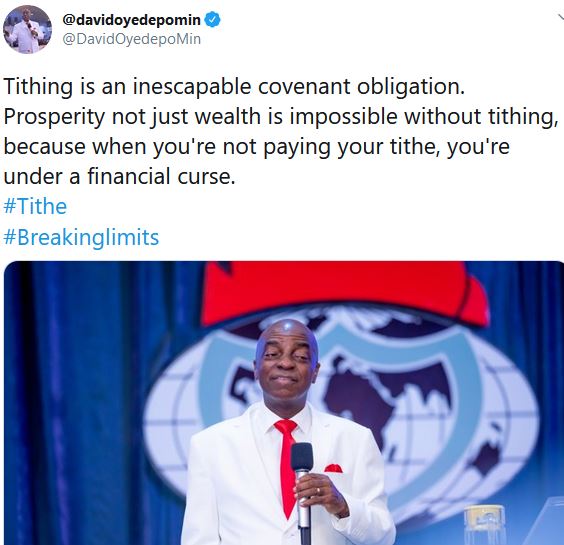Screen dimensions: 564x545
Task: Click the "inescapable covenant obligation" phrase
Action: click(x=299, y=87)
